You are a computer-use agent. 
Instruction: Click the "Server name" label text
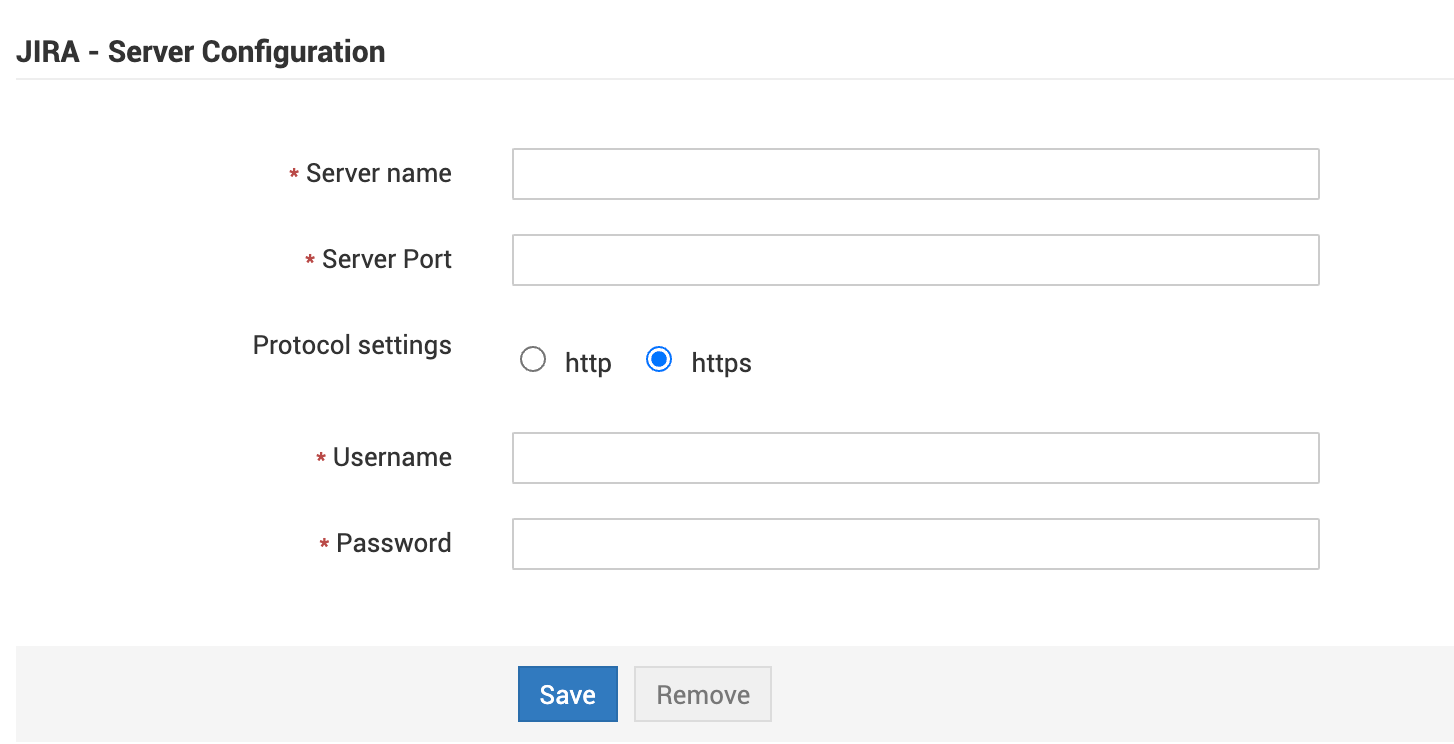378,174
